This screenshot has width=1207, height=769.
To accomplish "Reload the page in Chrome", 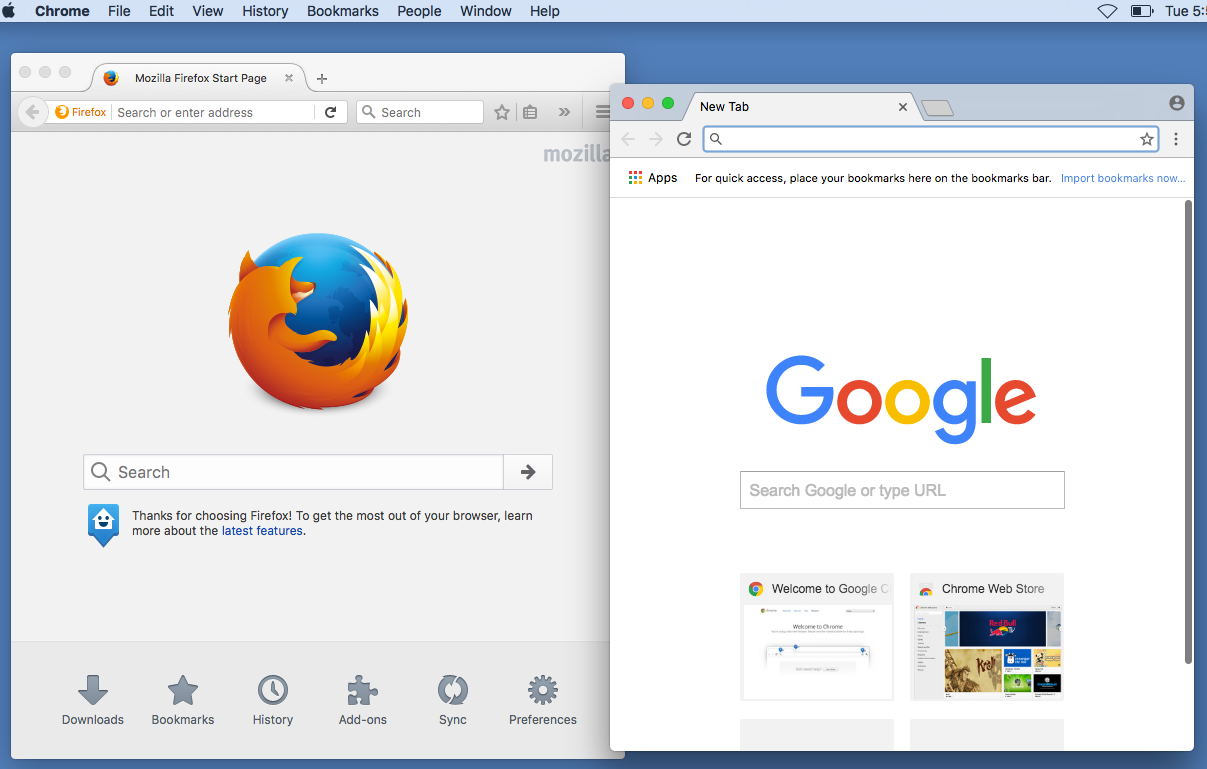I will [684, 139].
